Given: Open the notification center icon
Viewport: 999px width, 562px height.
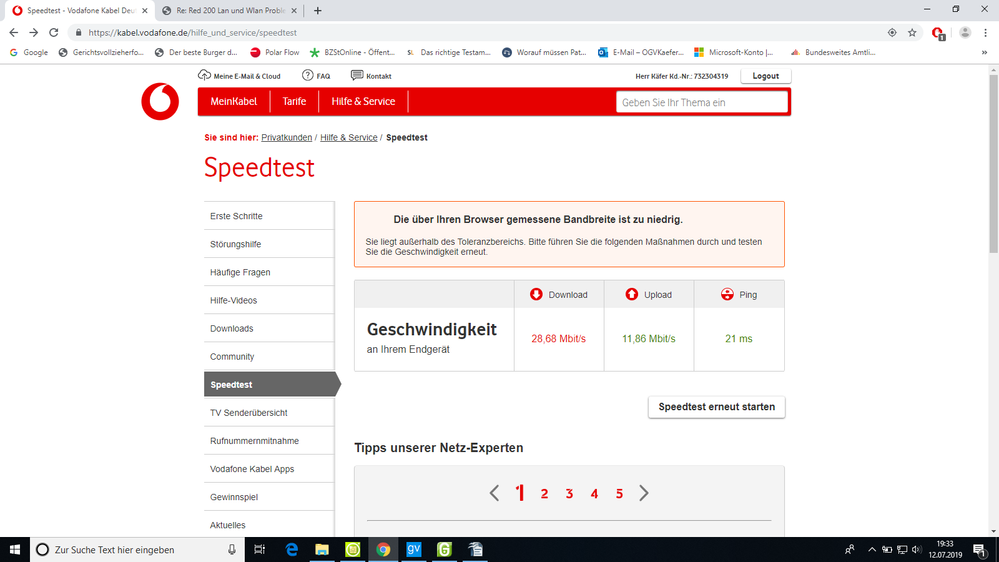Looking at the screenshot, I should click(980, 549).
